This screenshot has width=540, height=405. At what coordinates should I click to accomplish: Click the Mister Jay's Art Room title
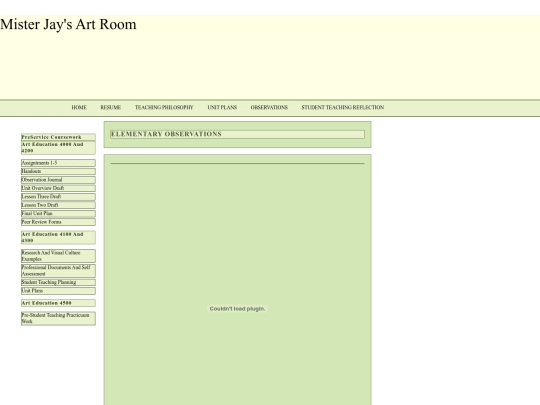68,24
